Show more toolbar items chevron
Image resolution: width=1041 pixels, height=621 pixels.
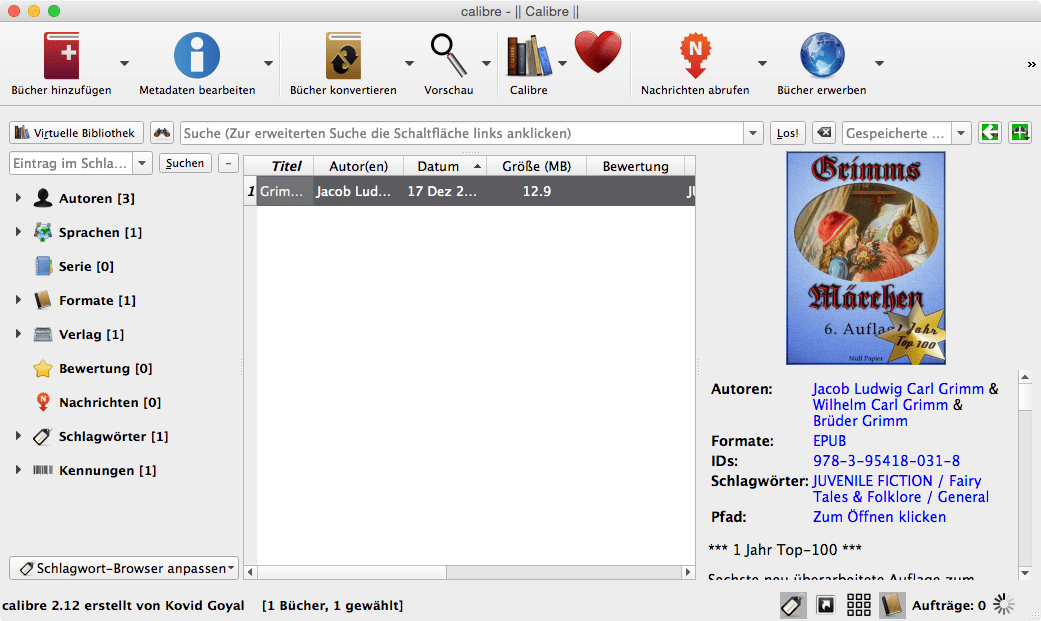click(1031, 64)
